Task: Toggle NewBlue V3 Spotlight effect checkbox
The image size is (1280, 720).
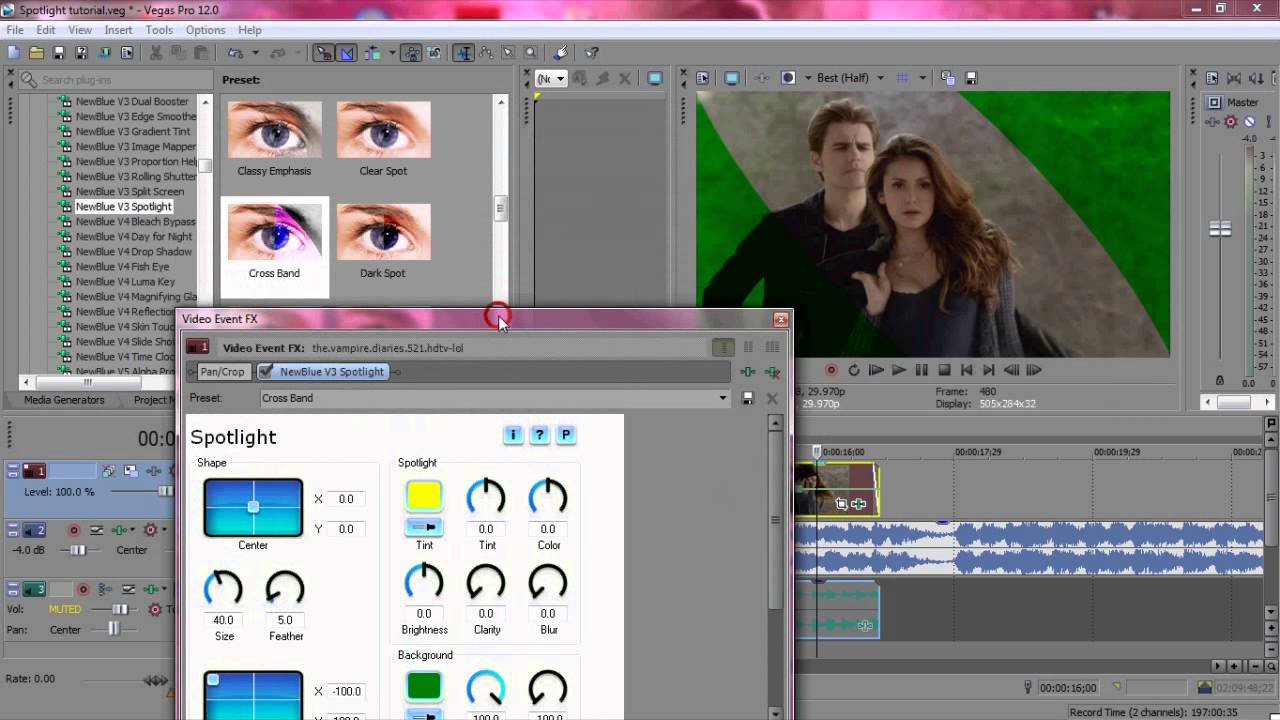Action: pyautogui.click(x=267, y=372)
